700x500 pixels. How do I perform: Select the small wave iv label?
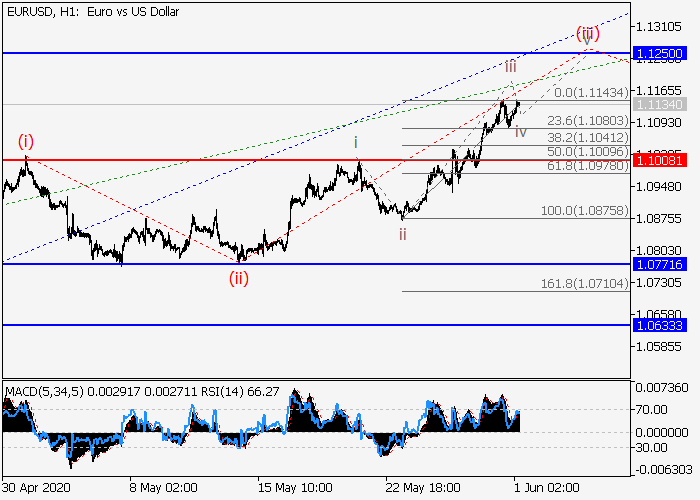point(521,133)
